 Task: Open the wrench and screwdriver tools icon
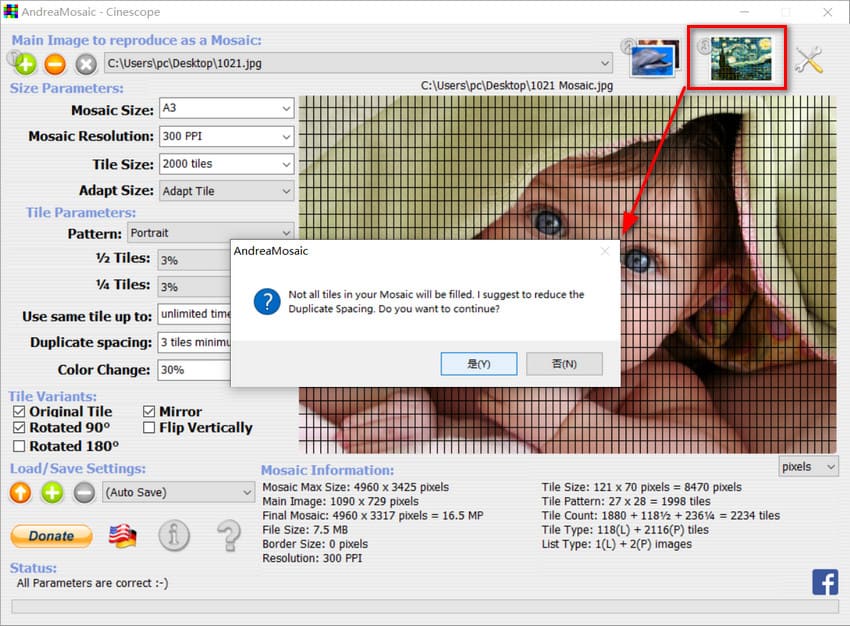(x=809, y=60)
